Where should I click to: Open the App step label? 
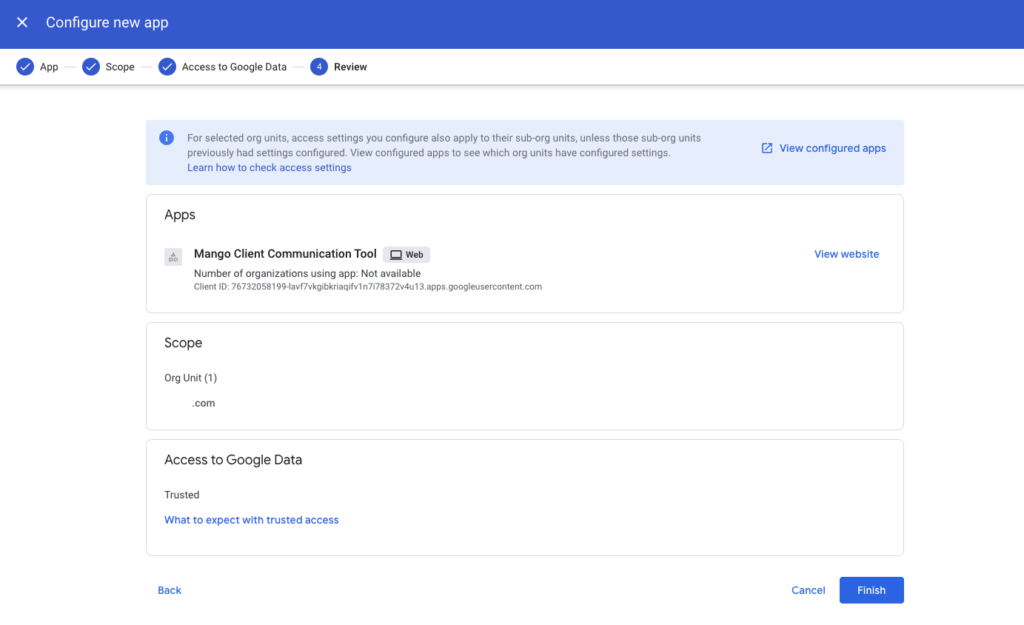pos(49,67)
